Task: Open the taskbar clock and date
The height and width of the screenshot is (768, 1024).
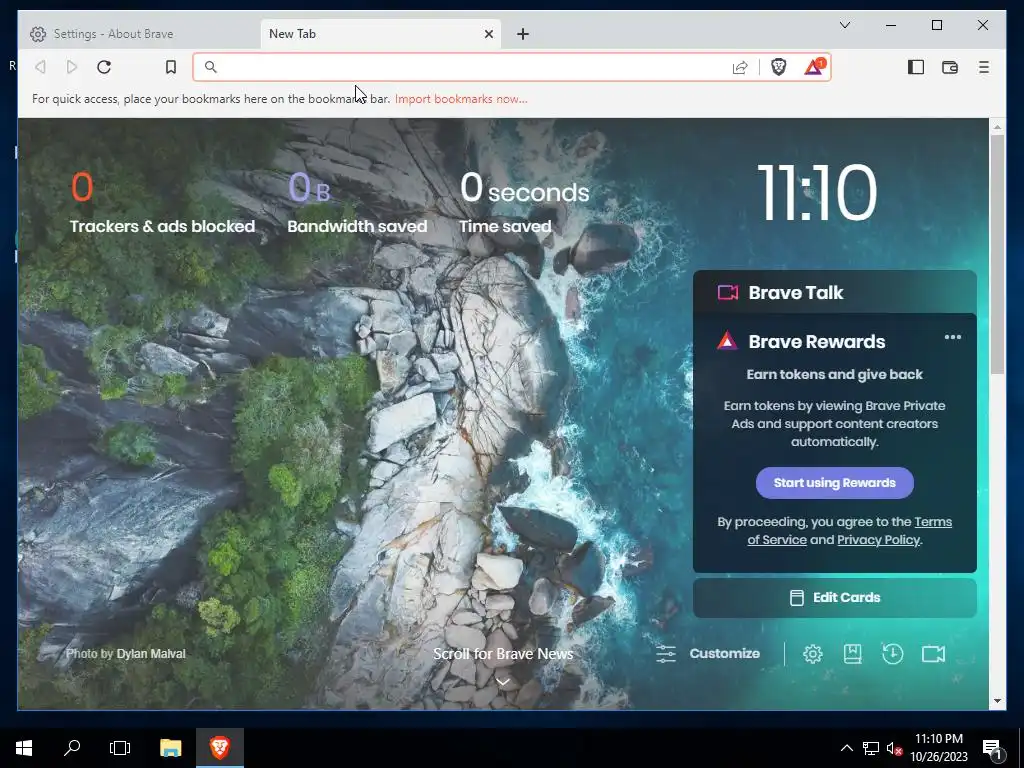Action: (x=938, y=748)
